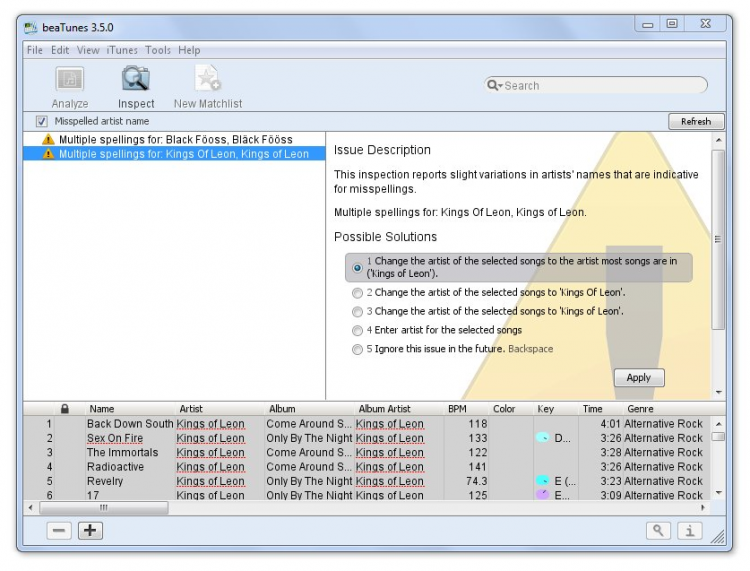Open the View menu

[88, 50]
